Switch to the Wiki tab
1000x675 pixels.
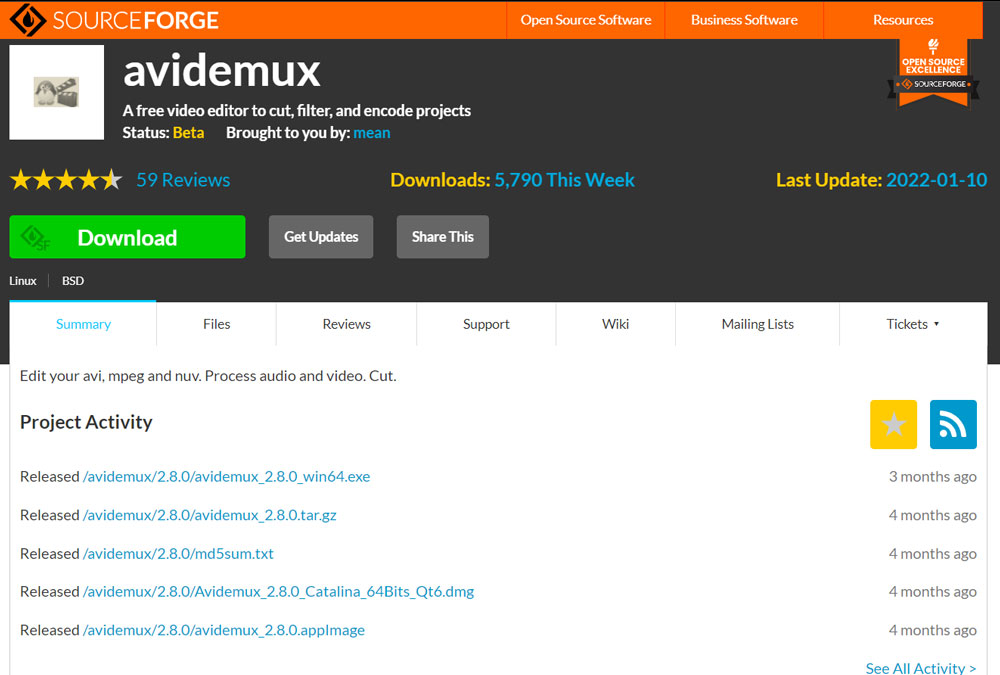click(615, 324)
